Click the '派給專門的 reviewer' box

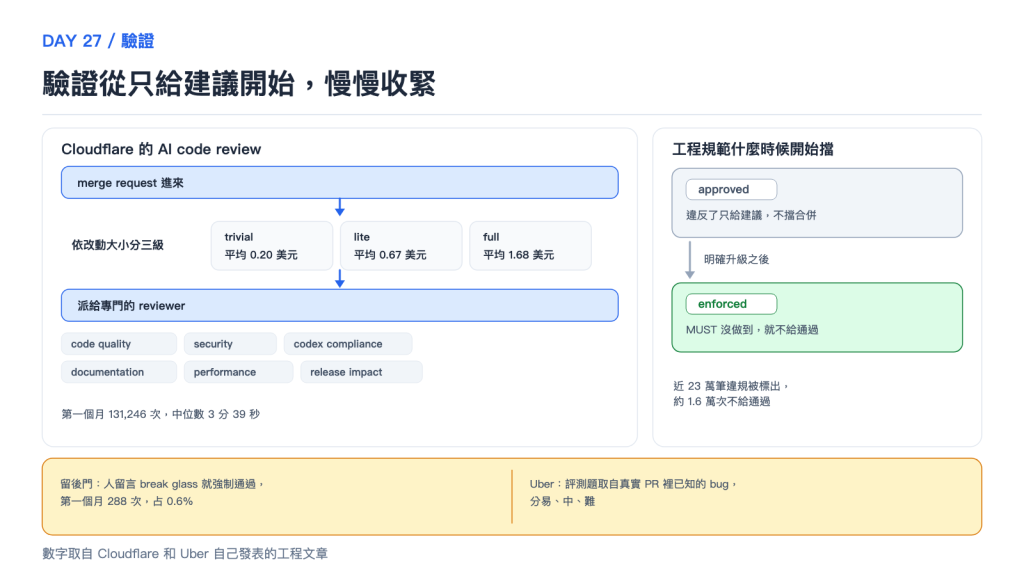pos(340,306)
